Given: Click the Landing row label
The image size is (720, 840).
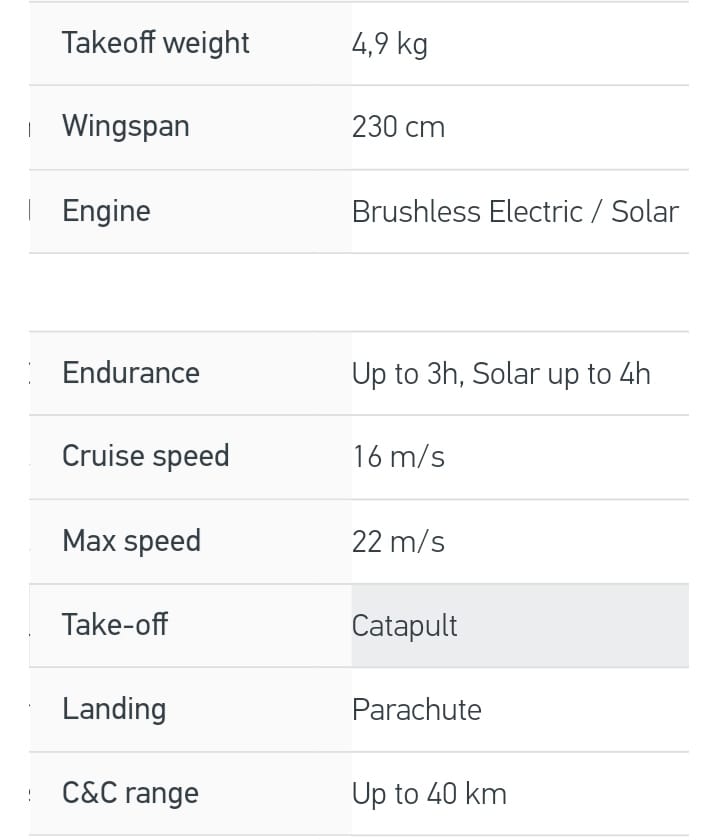Looking at the screenshot, I should tap(114, 709).
